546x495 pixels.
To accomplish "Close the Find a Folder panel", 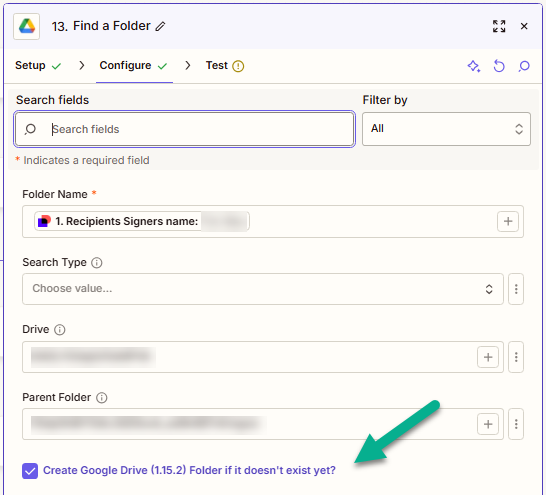I will 524,26.
